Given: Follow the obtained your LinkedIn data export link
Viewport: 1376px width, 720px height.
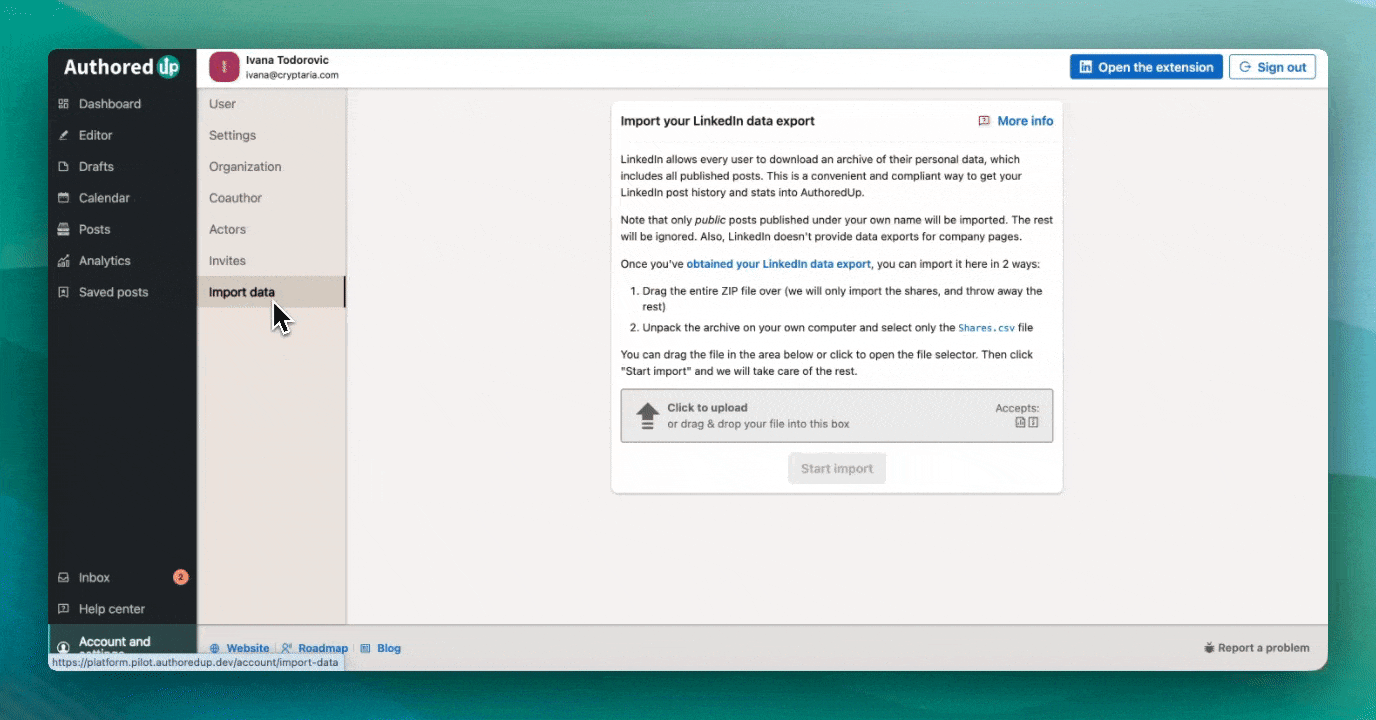Looking at the screenshot, I should coord(778,264).
